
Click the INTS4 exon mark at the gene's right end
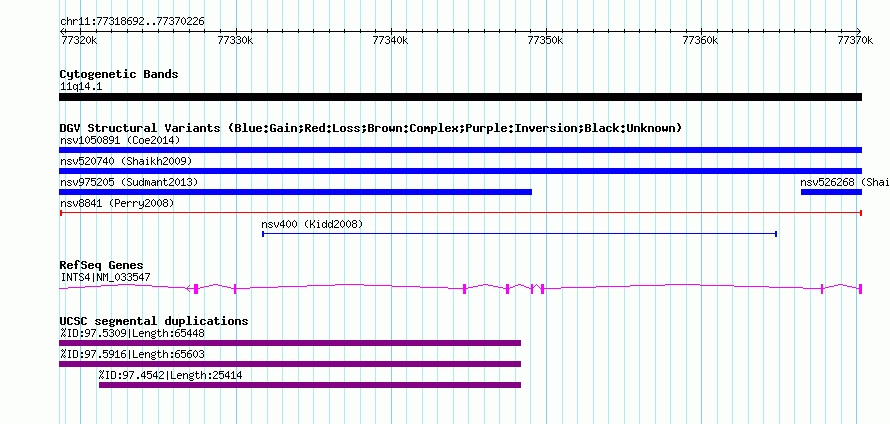click(860, 288)
